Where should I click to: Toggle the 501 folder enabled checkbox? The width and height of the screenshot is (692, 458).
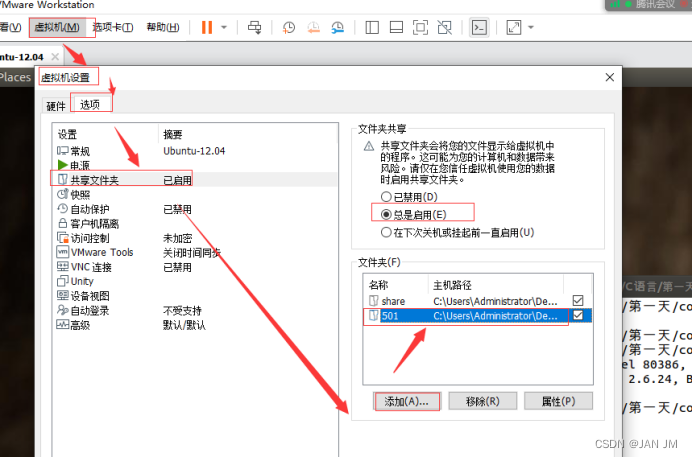click(x=578, y=315)
